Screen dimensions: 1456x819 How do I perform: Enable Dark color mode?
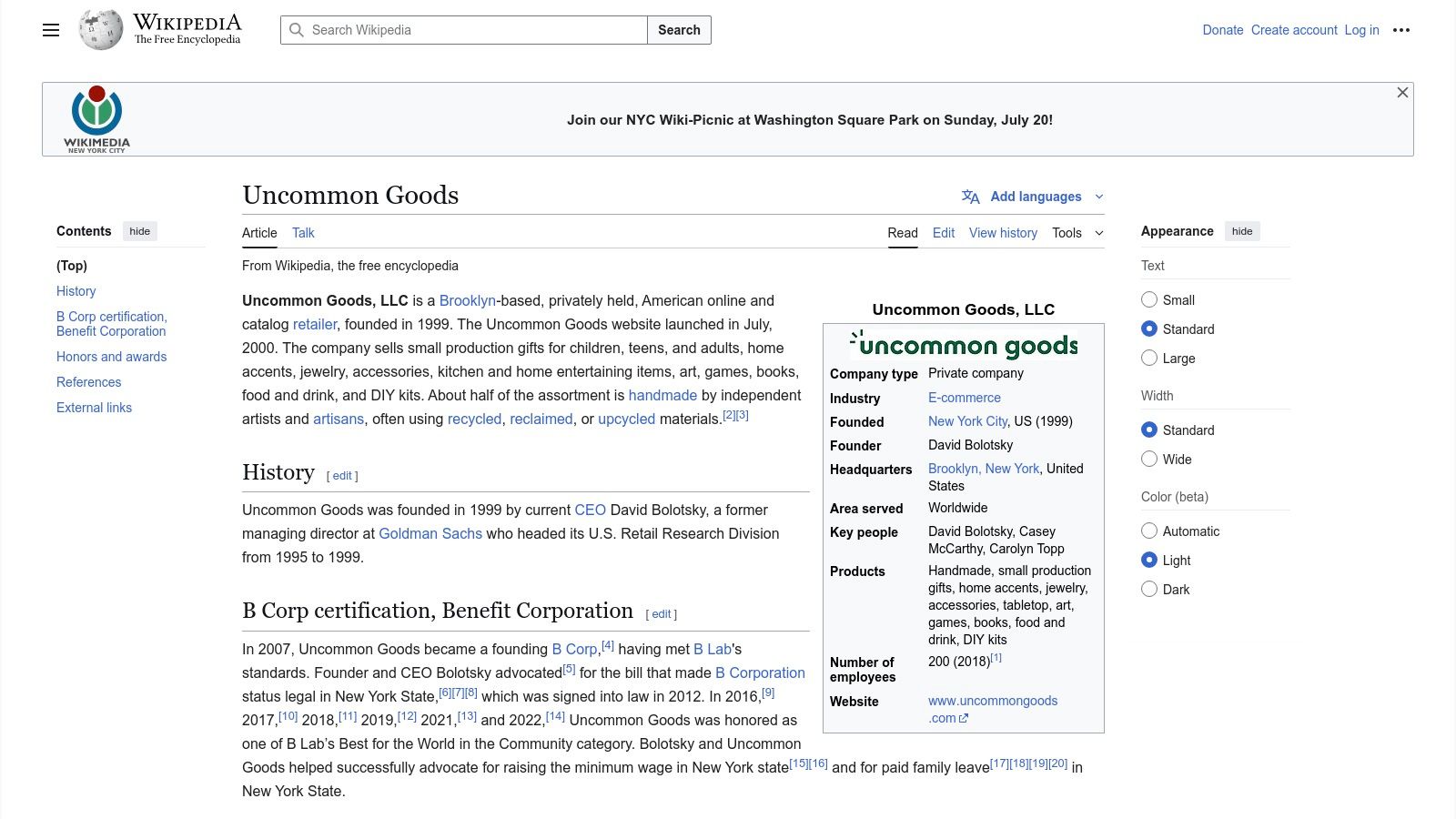1149,590
